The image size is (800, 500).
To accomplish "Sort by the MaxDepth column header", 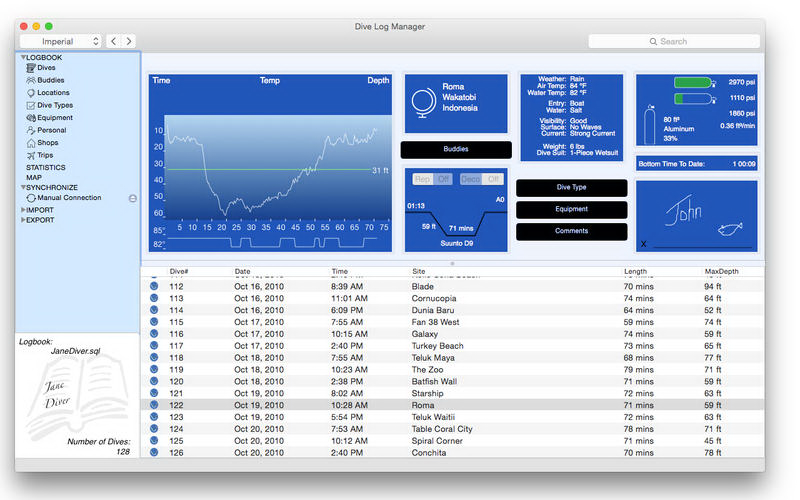I will [x=721, y=271].
